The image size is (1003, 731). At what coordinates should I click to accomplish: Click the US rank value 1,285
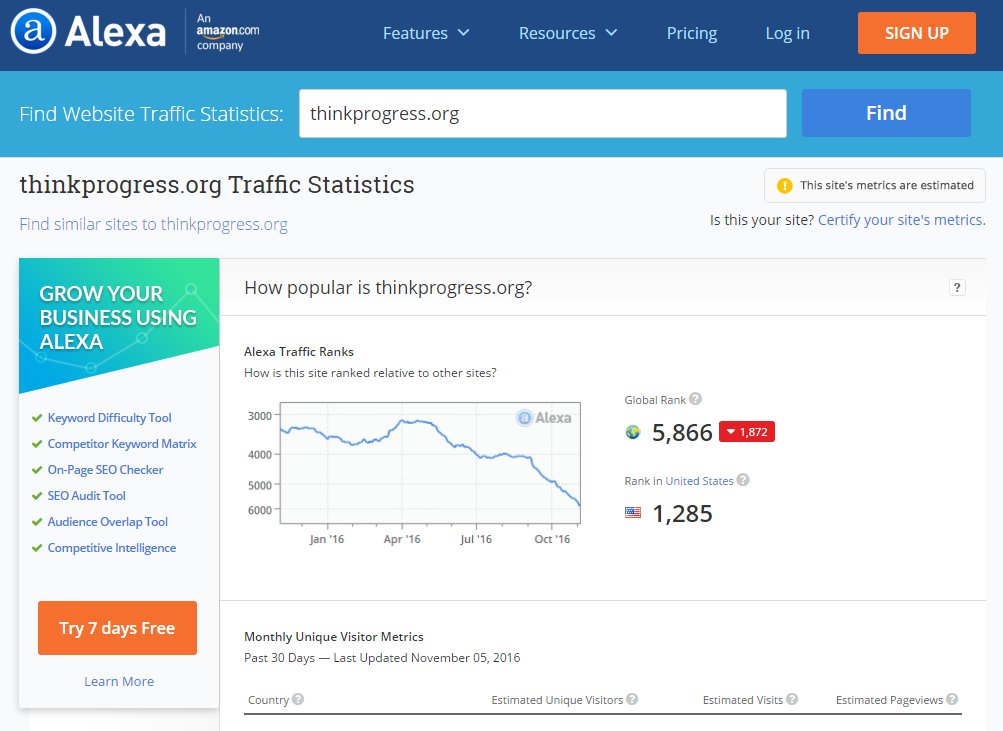(x=682, y=513)
